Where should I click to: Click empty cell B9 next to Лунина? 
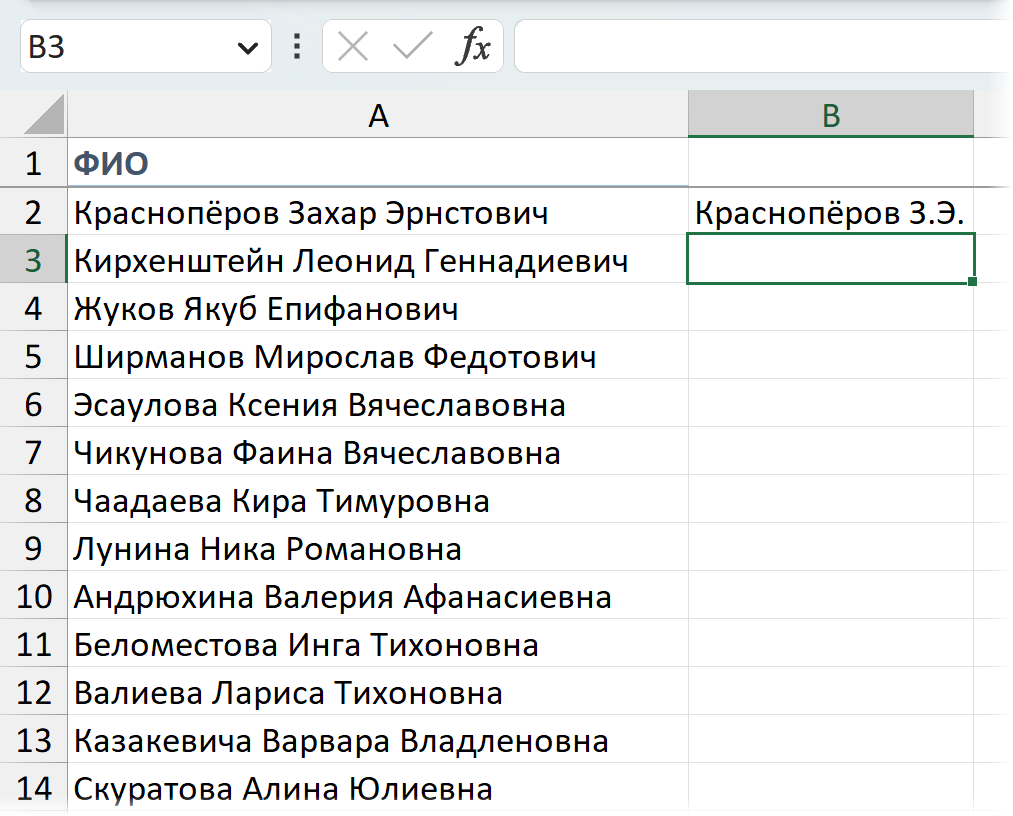click(x=831, y=548)
